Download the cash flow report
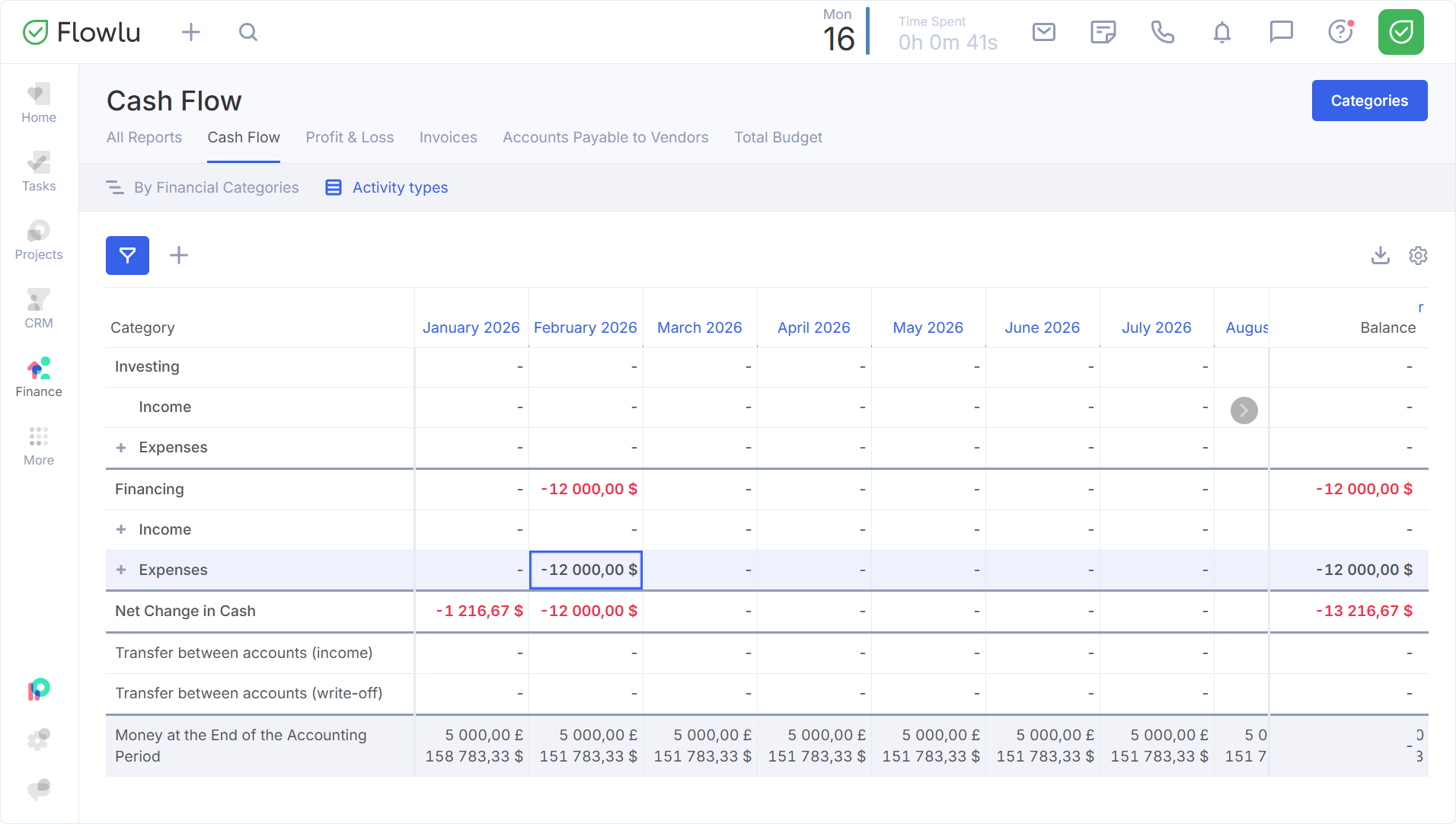This screenshot has height=824, width=1456. tap(1380, 255)
